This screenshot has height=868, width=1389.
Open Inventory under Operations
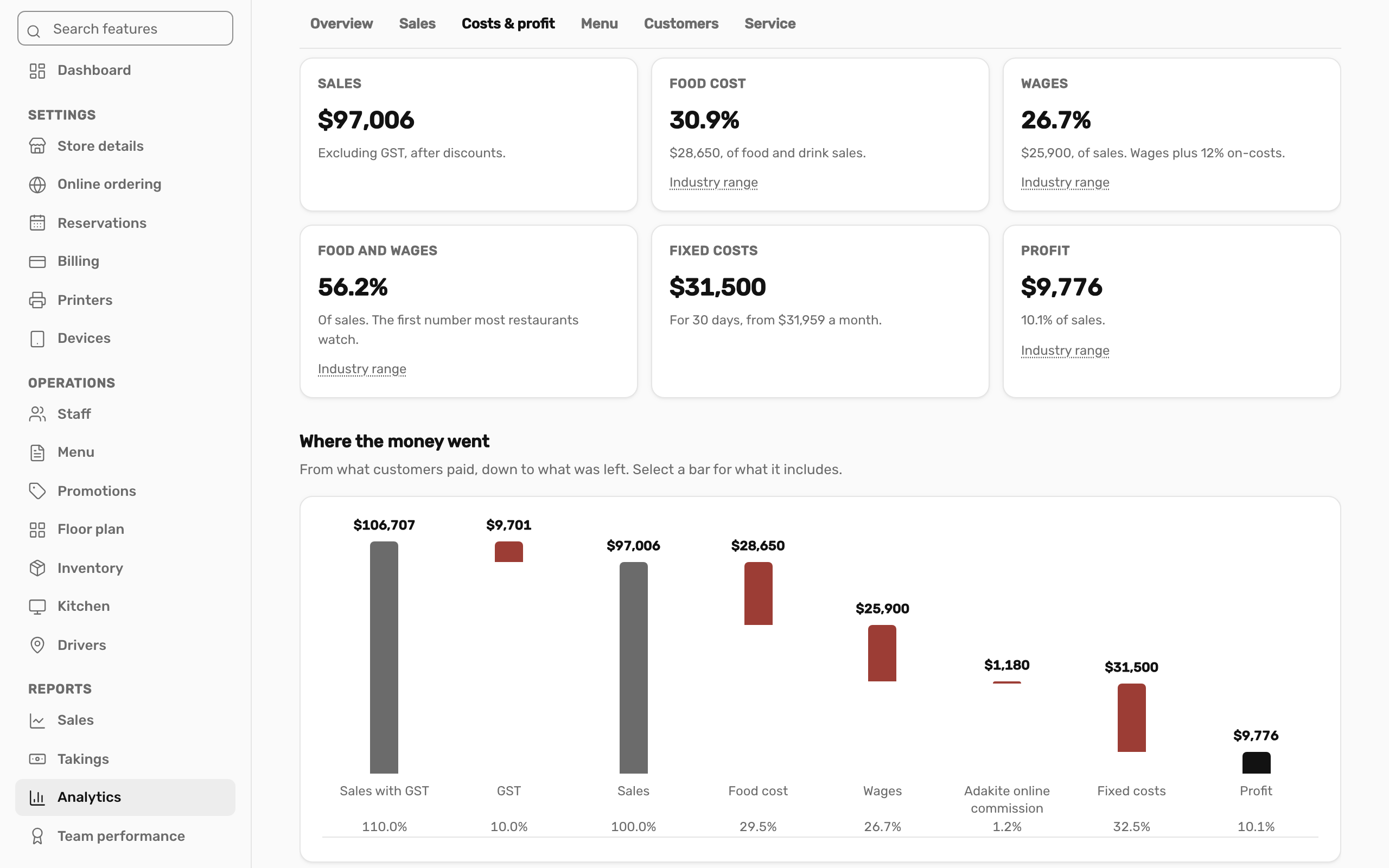click(x=125, y=568)
